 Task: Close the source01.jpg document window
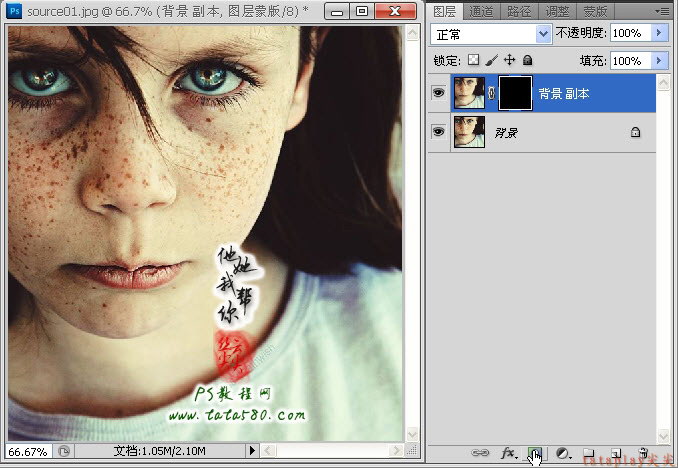coord(395,12)
